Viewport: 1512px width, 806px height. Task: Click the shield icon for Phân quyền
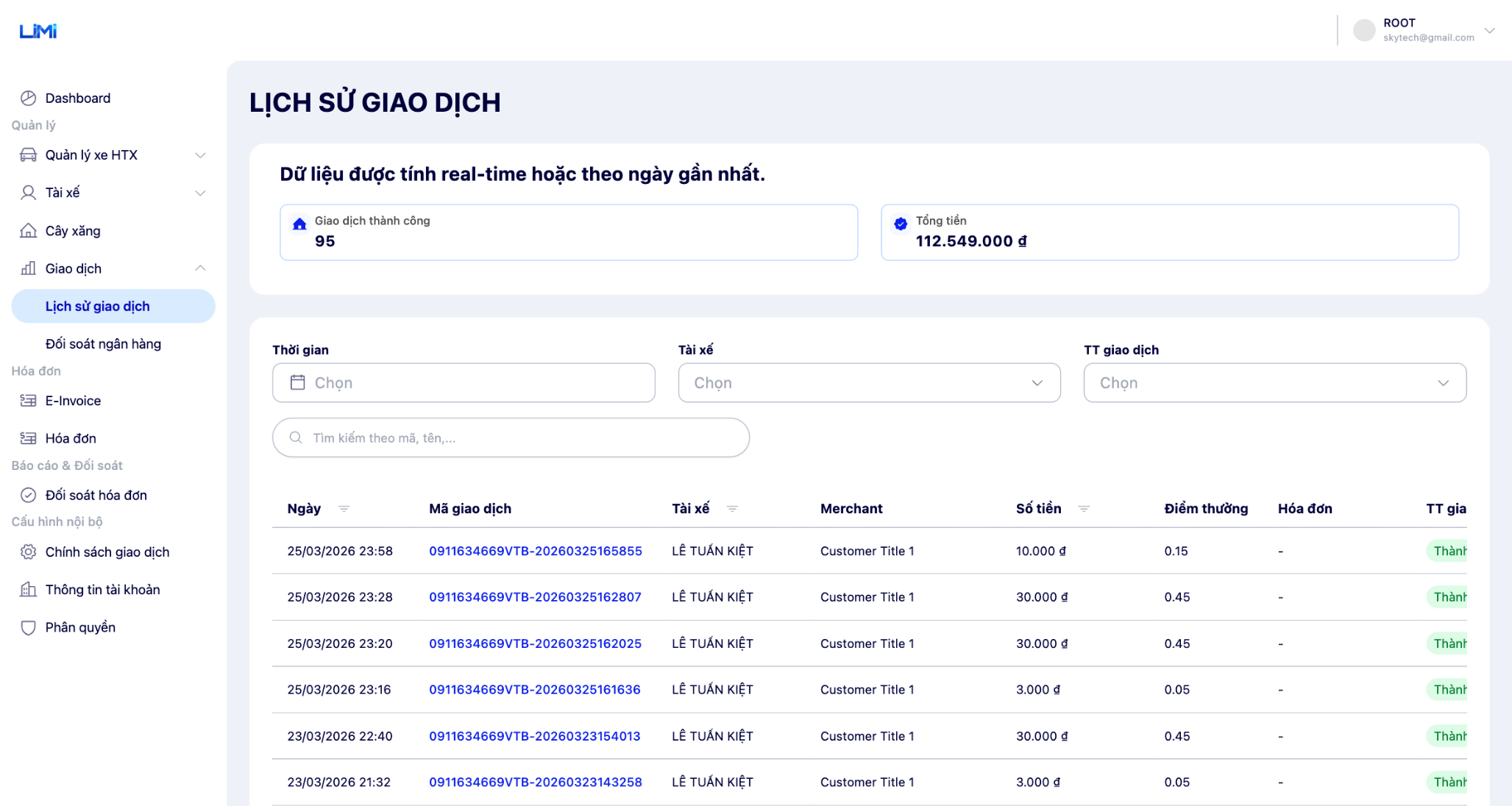pyautogui.click(x=28, y=627)
